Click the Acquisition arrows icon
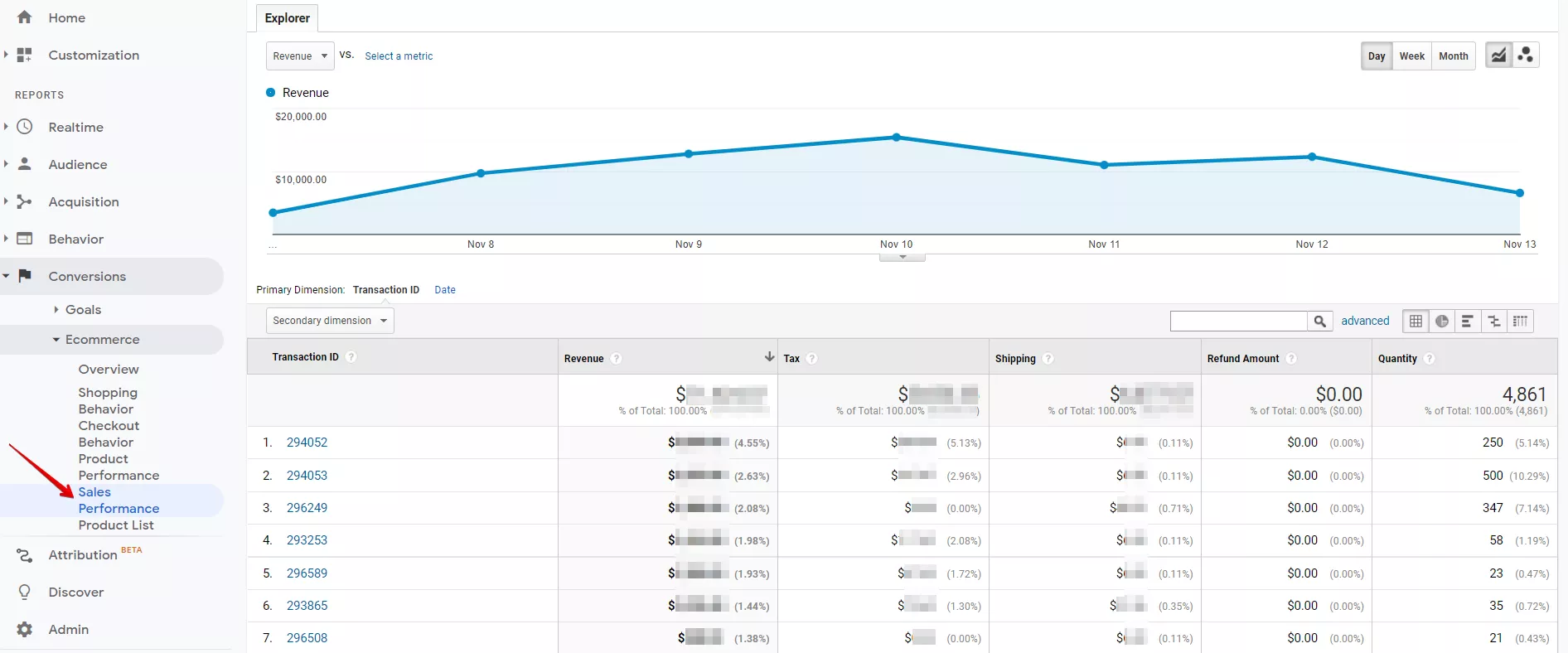The image size is (1568, 653). (x=25, y=201)
